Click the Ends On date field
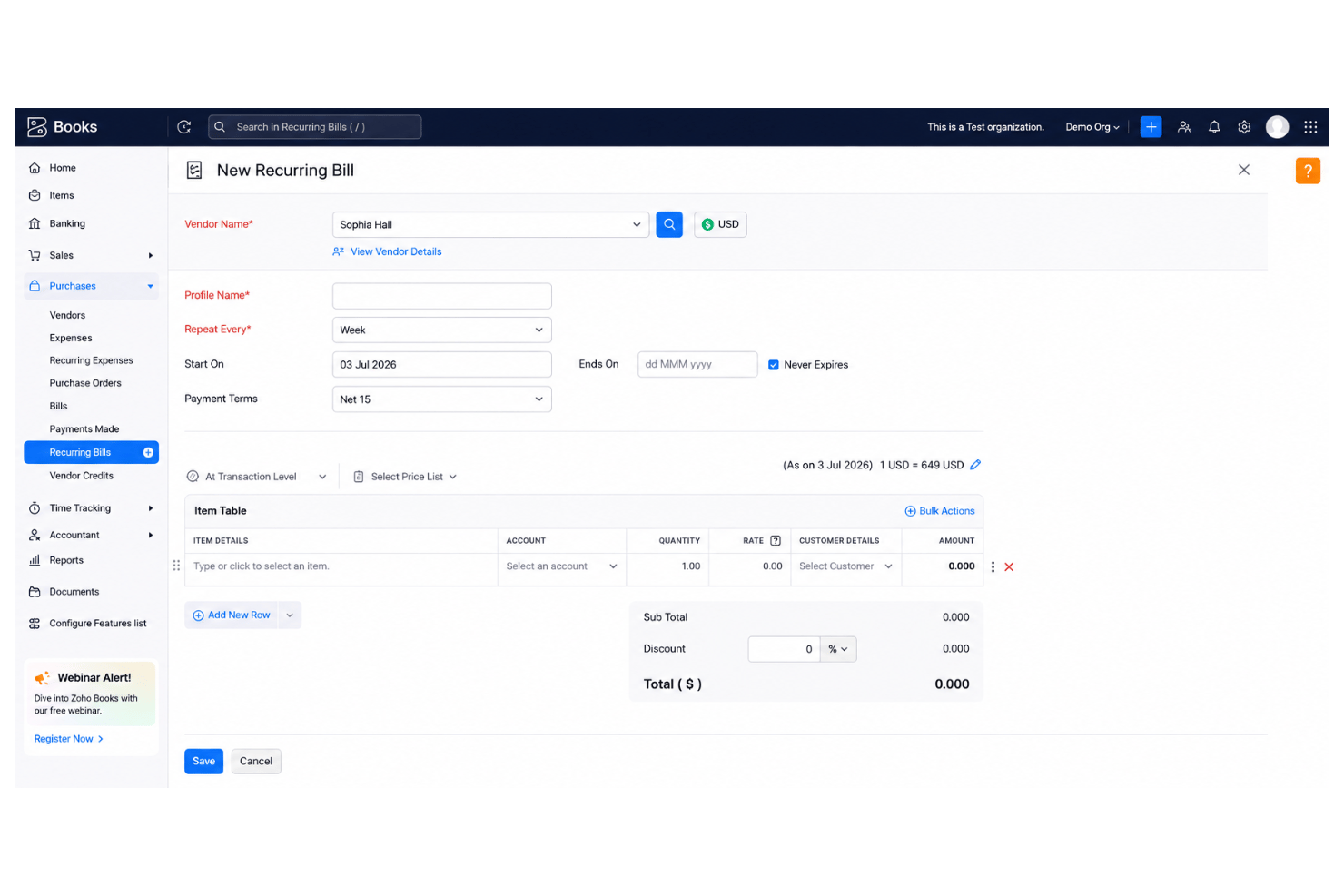Screen dimensions: 1344x896 coord(697,365)
